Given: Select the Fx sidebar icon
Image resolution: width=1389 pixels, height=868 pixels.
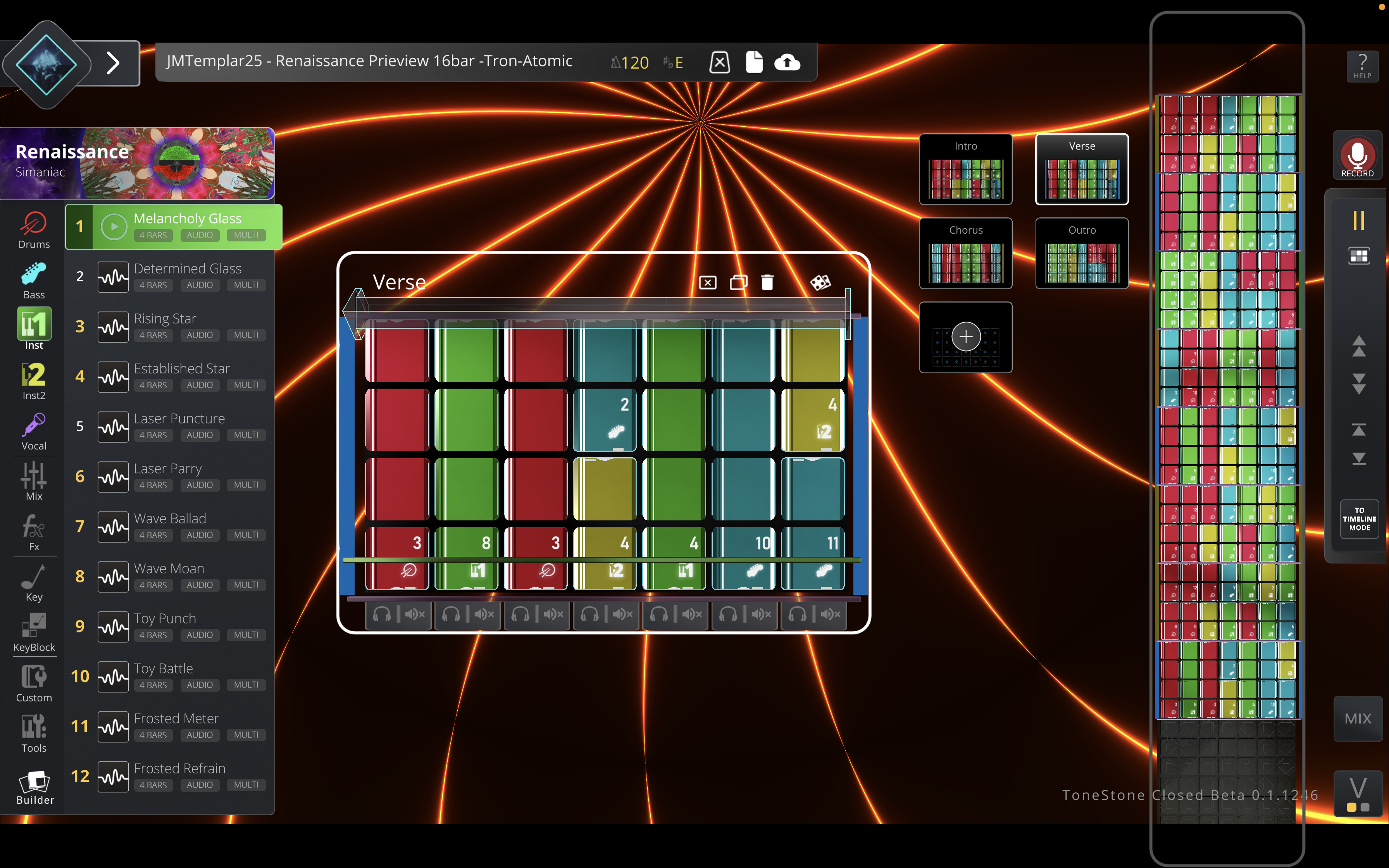Looking at the screenshot, I should tap(33, 529).
